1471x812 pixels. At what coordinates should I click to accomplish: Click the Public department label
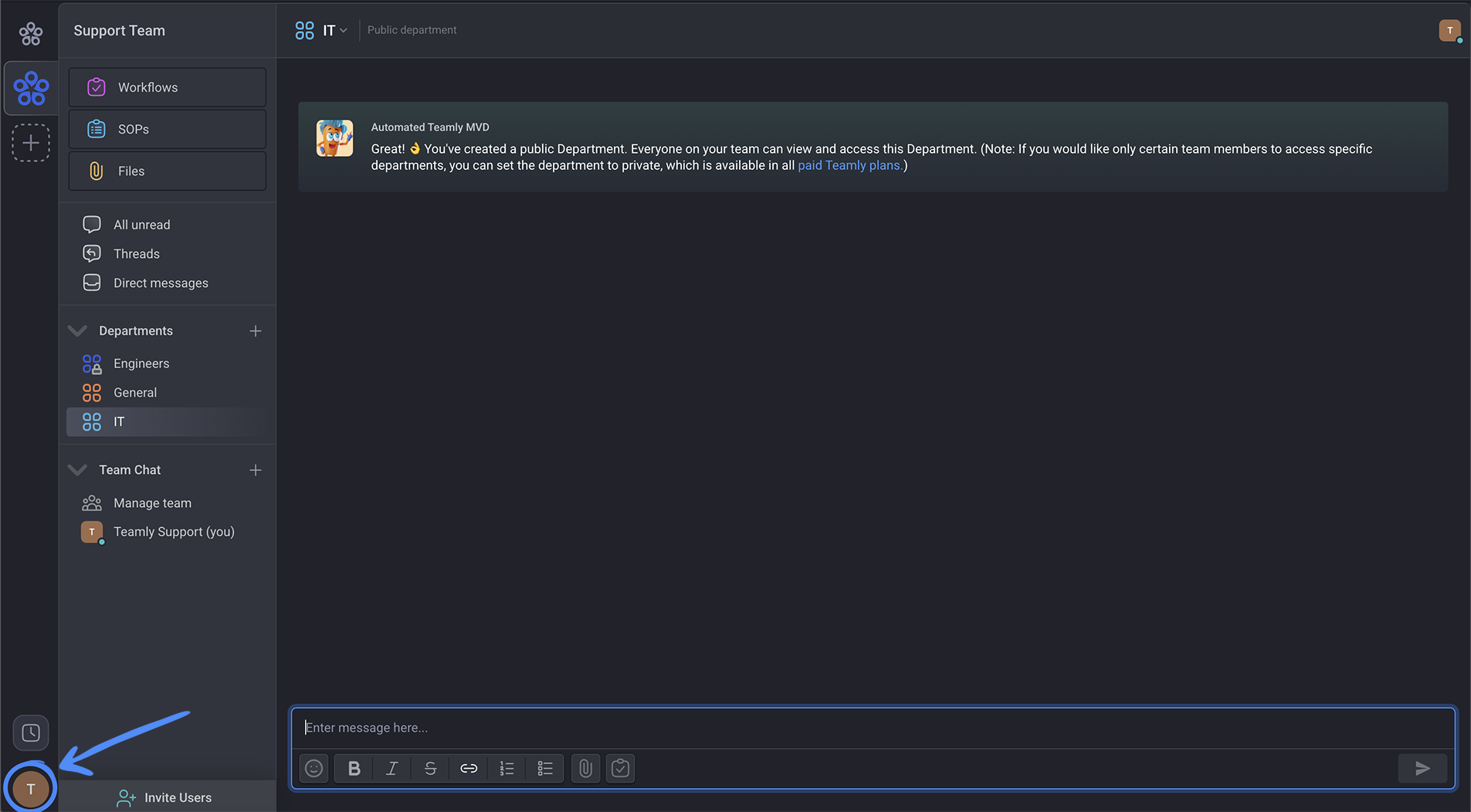412,30
